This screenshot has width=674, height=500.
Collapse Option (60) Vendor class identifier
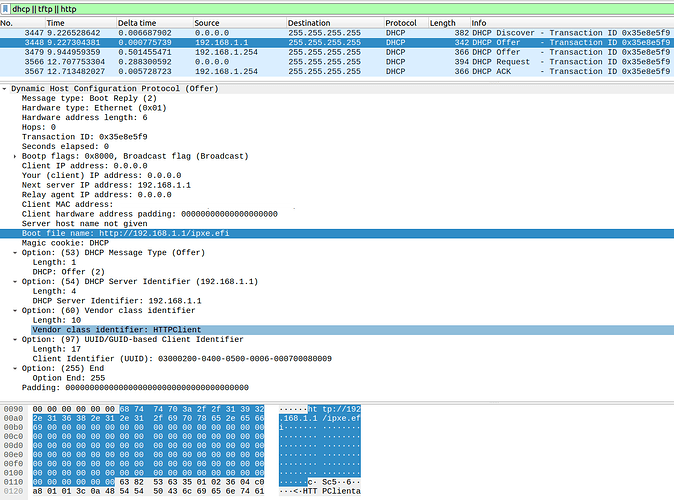point(15,310)
